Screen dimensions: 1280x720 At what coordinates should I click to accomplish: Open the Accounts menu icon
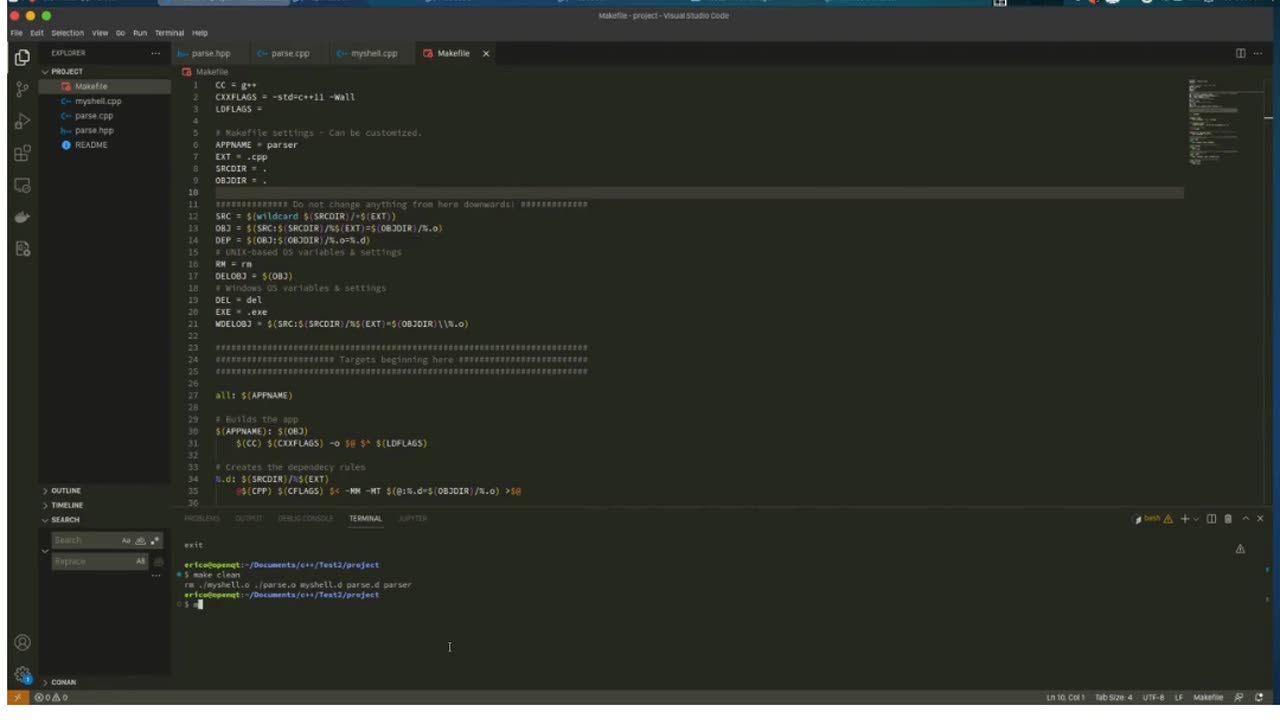point(22,643)
